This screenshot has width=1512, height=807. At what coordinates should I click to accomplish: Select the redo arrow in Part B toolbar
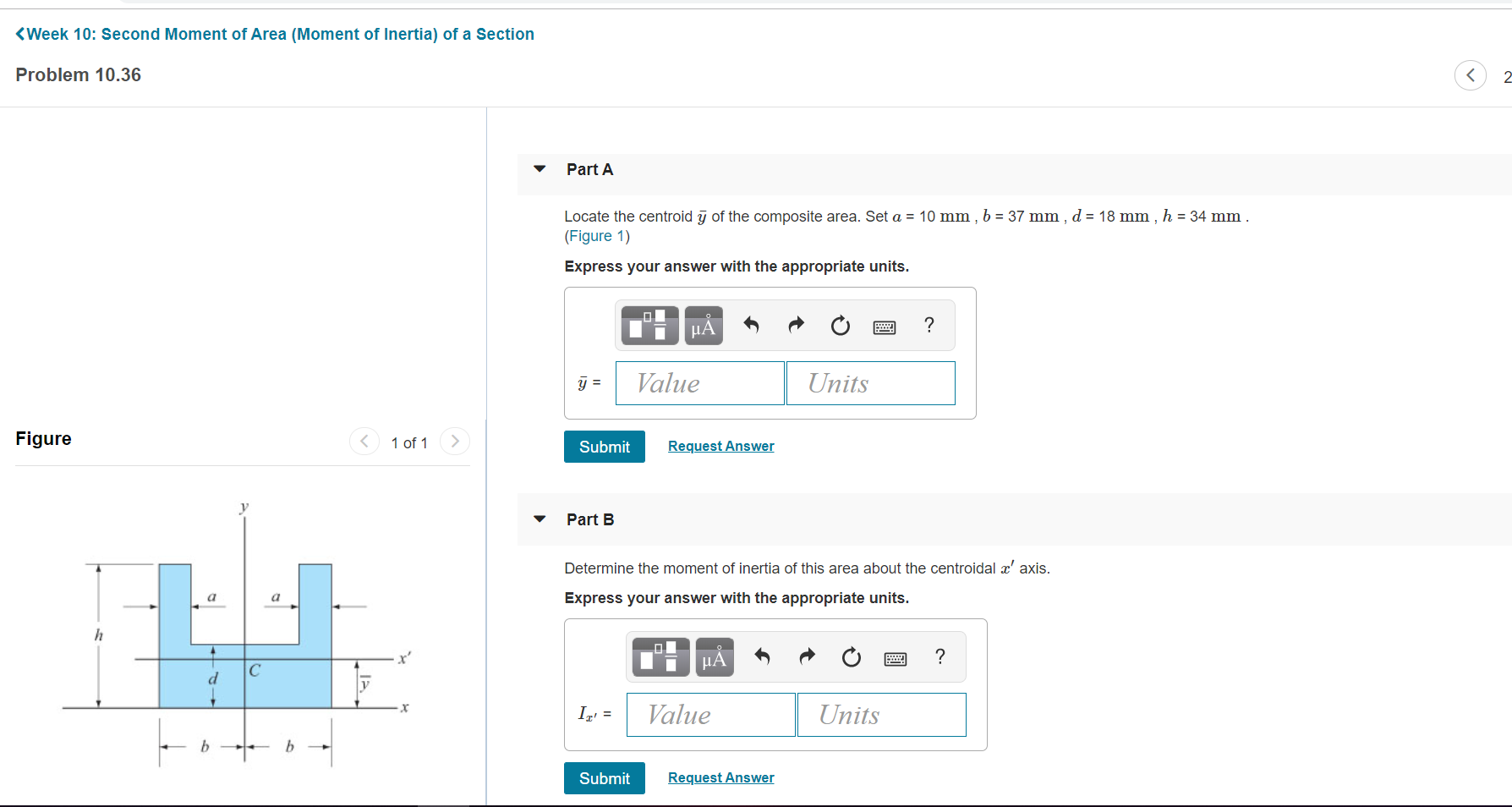[807, 657]
